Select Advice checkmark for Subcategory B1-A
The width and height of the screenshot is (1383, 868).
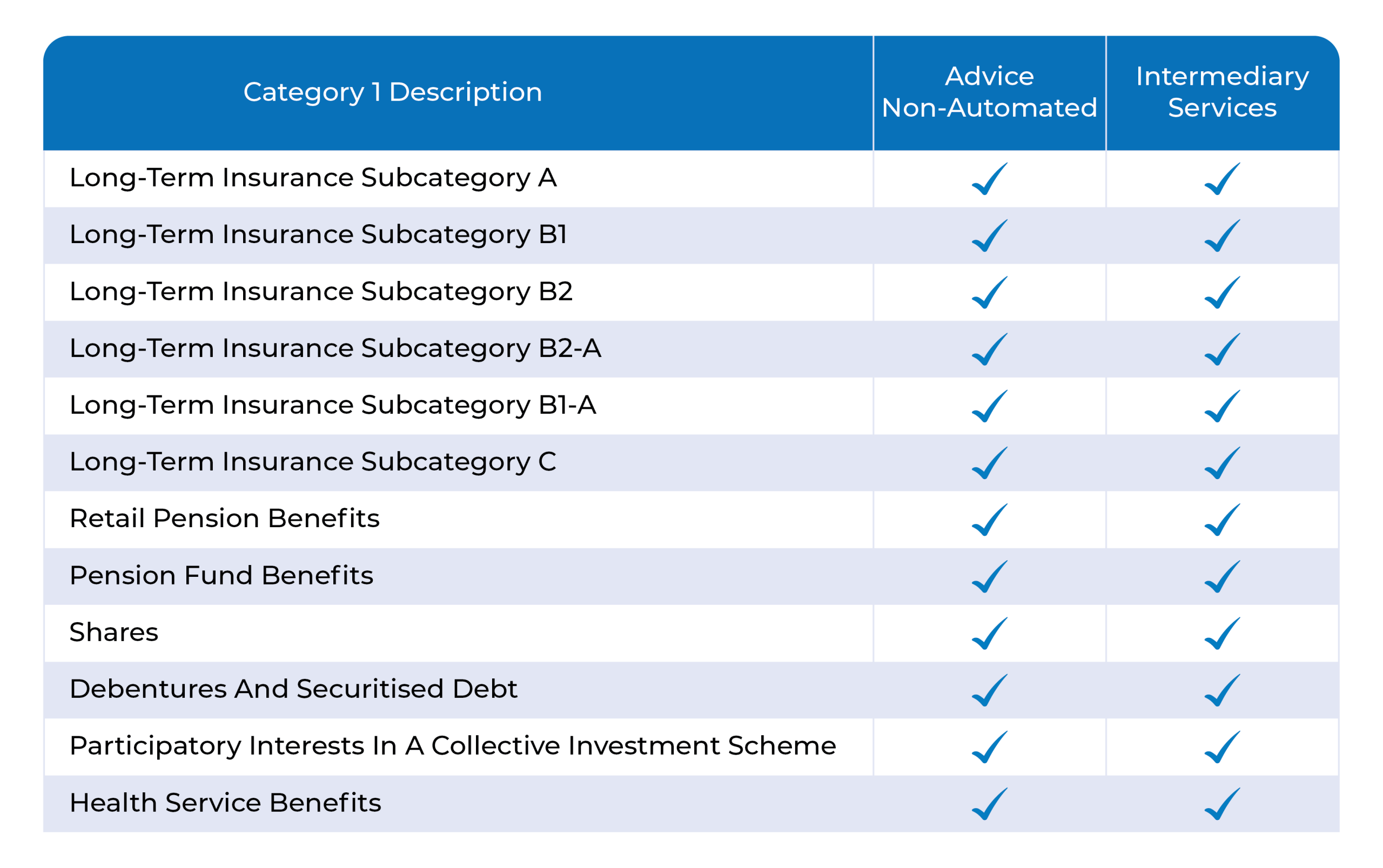point(989,406)
